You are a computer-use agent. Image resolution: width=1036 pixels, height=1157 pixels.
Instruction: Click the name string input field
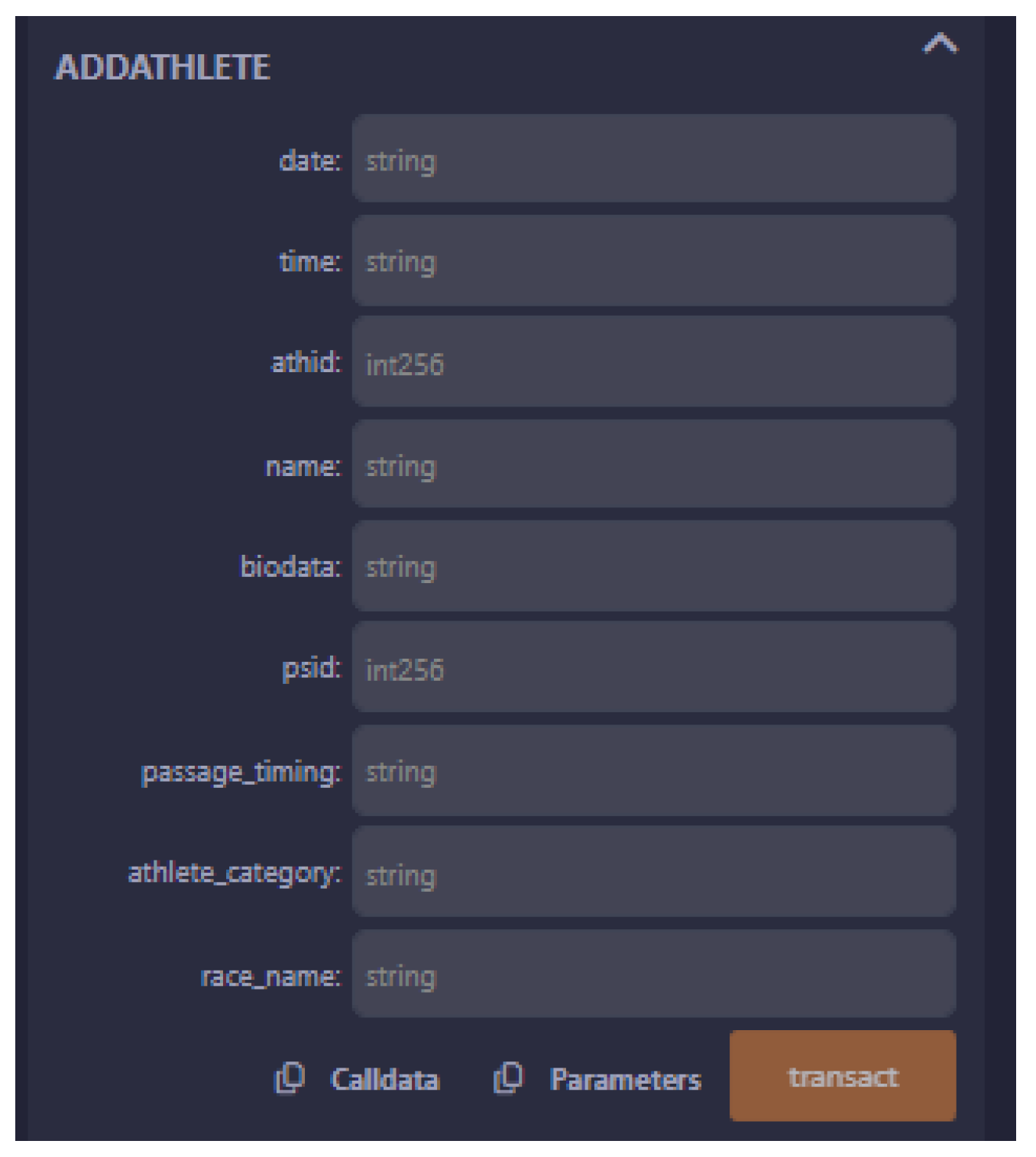(x=653, y=465)
